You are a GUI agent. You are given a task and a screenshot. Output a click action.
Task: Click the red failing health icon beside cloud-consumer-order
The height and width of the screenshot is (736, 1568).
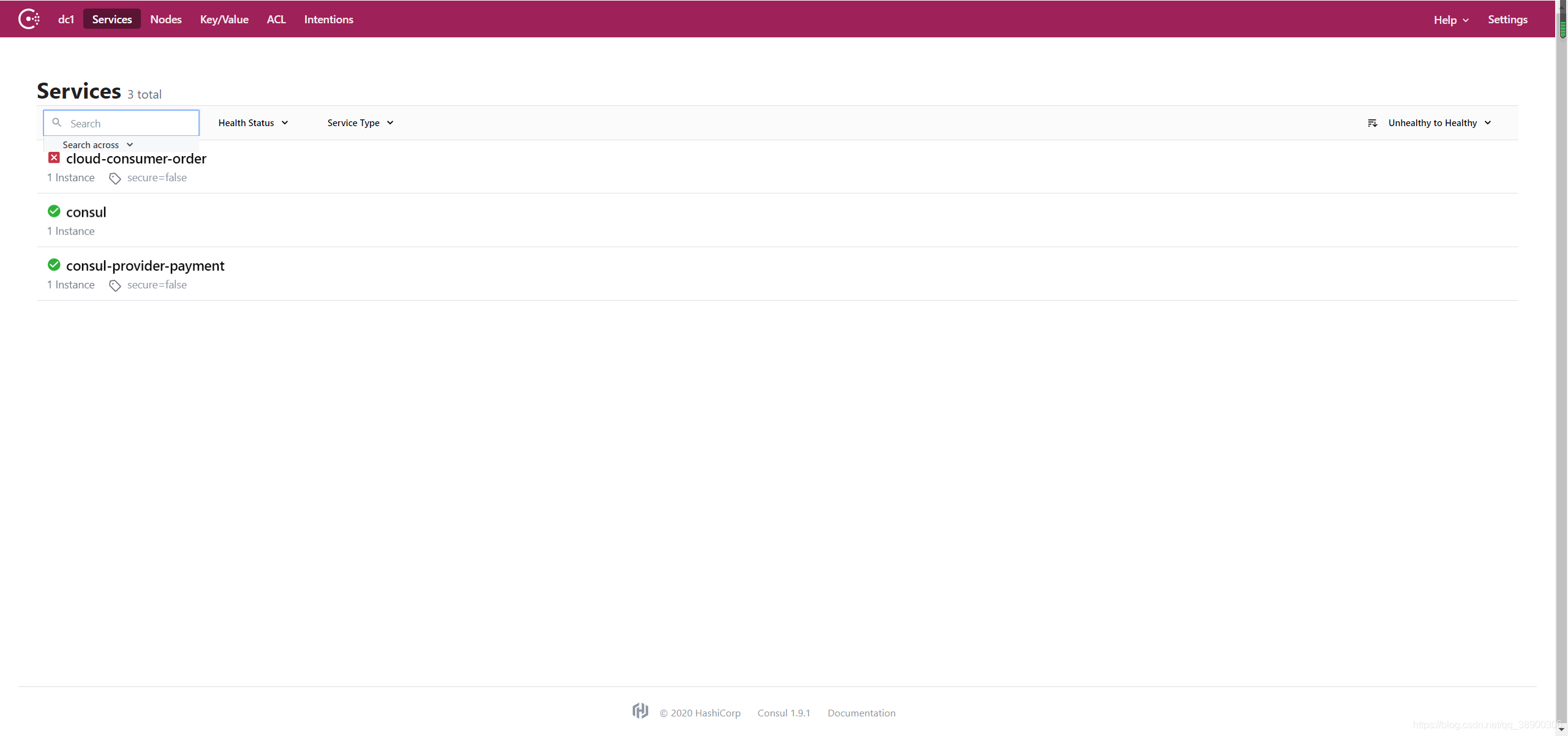54,157
